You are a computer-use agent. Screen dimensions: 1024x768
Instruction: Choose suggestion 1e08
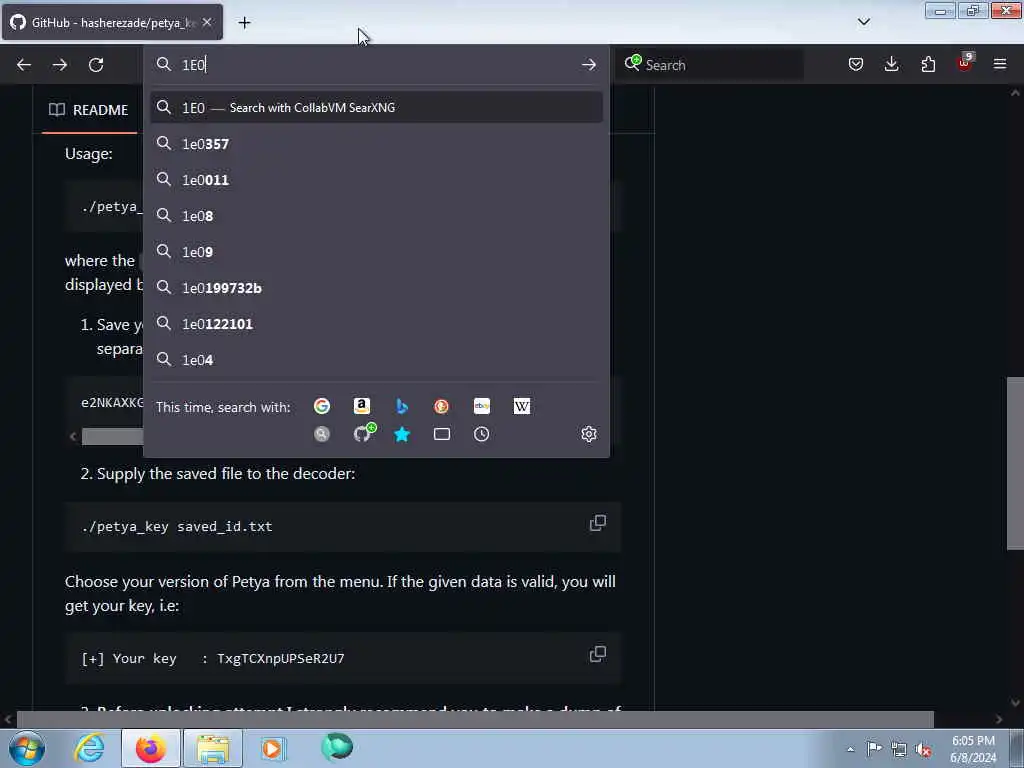[376, 216]
